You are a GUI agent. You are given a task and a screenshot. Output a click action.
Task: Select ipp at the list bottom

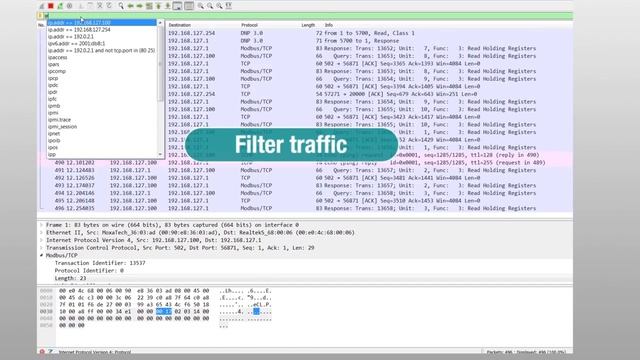coord(102,154)
